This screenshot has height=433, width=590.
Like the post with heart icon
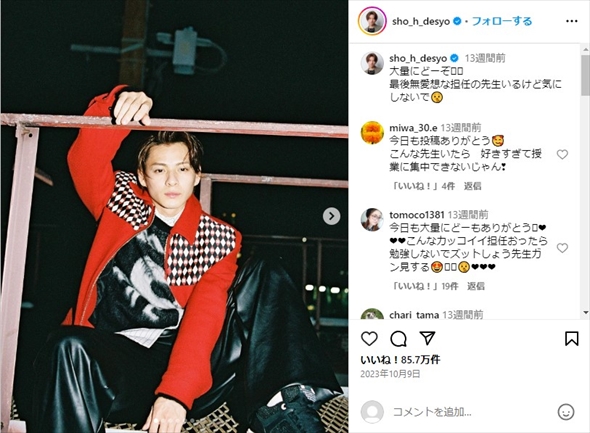pyautogui.click(x=369, y=339)
